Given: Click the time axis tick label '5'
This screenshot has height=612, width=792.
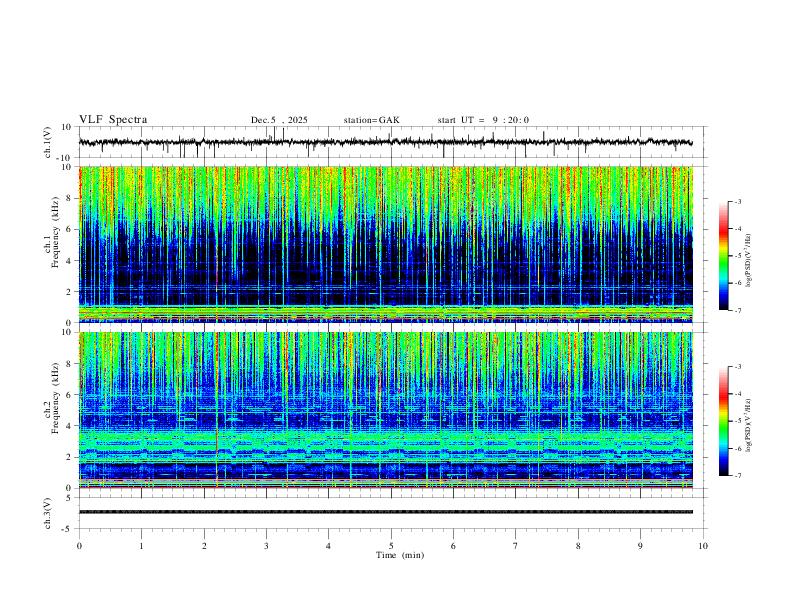Looking at the screenshot, I should click(391, 546).
